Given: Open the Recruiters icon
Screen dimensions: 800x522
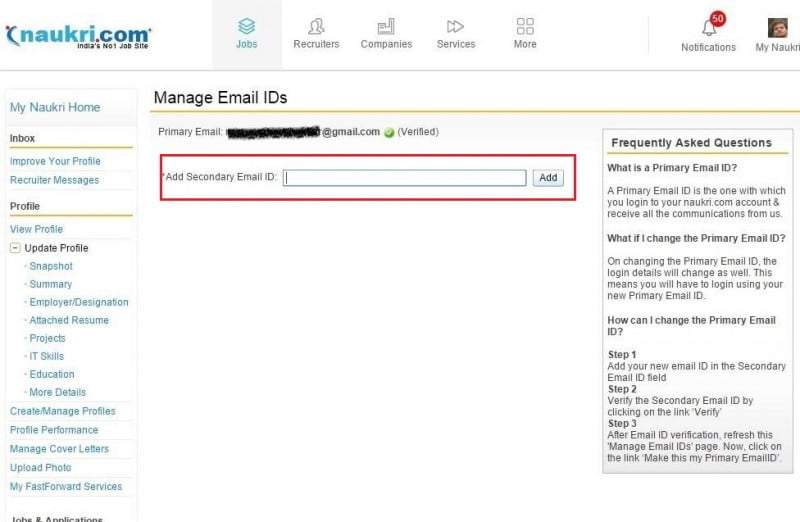Looking at the screenshot, I should pyautogui.click(x=316, y=27).
